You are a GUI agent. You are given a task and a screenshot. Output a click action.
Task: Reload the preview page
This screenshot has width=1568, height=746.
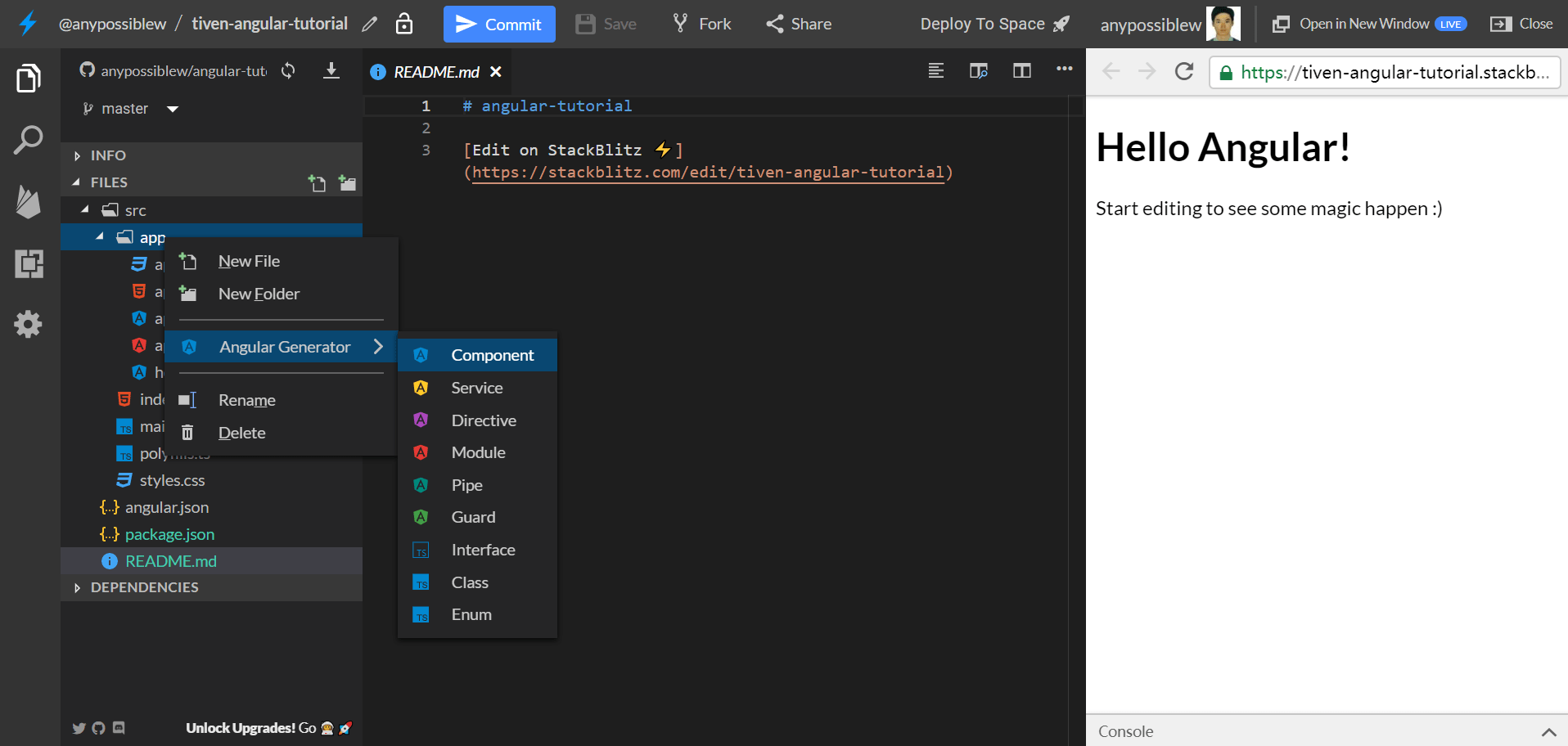point(1184,71)
